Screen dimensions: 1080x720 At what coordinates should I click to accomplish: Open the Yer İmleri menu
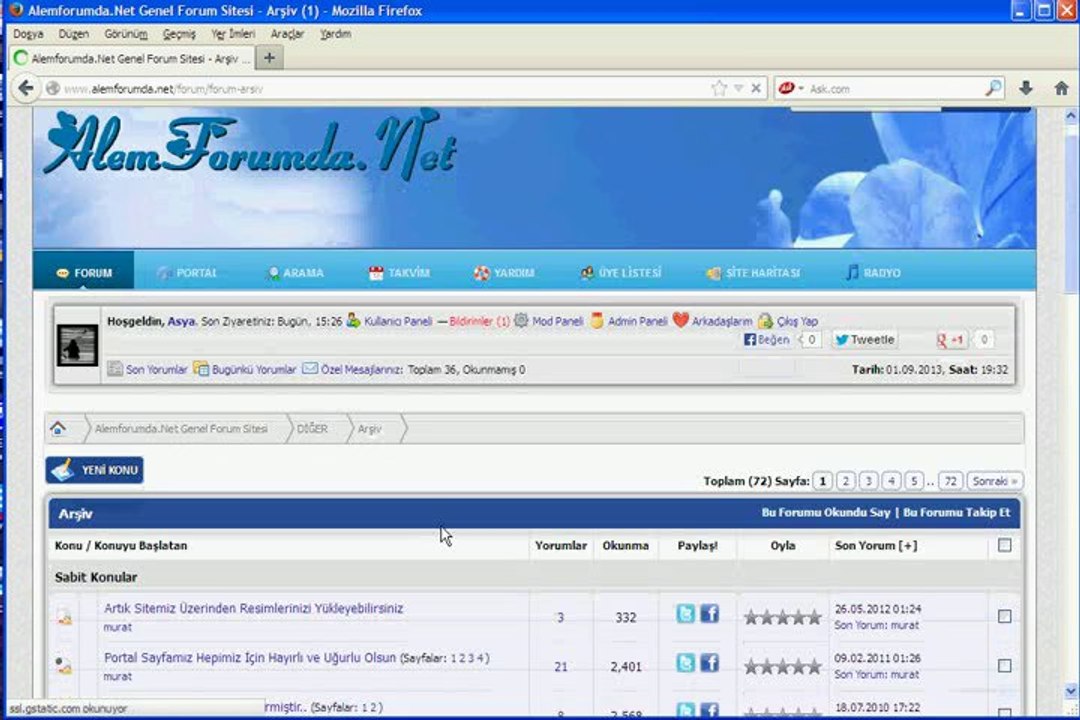(x=233, y=34)
